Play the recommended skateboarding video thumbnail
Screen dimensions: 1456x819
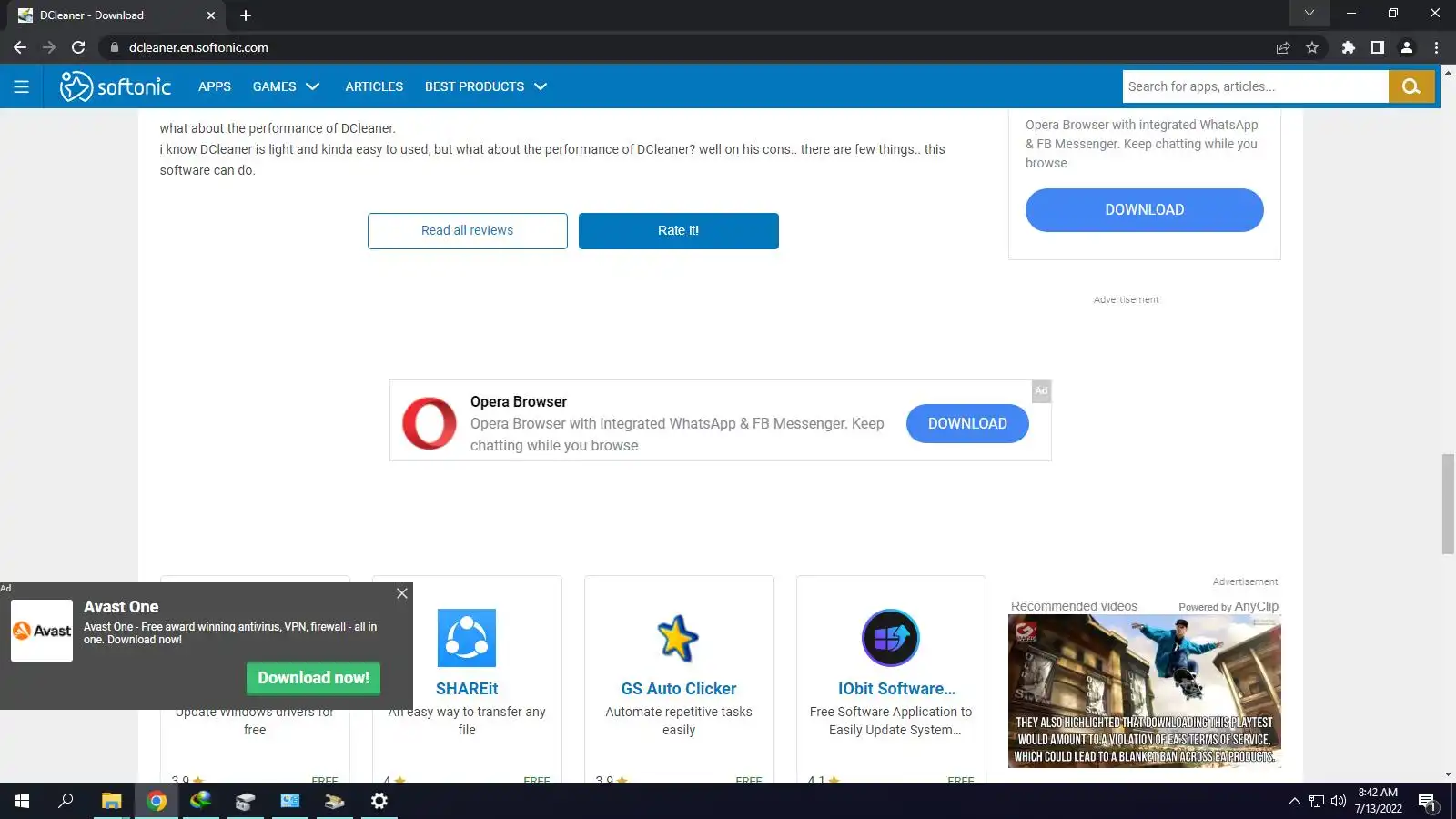1145,692
